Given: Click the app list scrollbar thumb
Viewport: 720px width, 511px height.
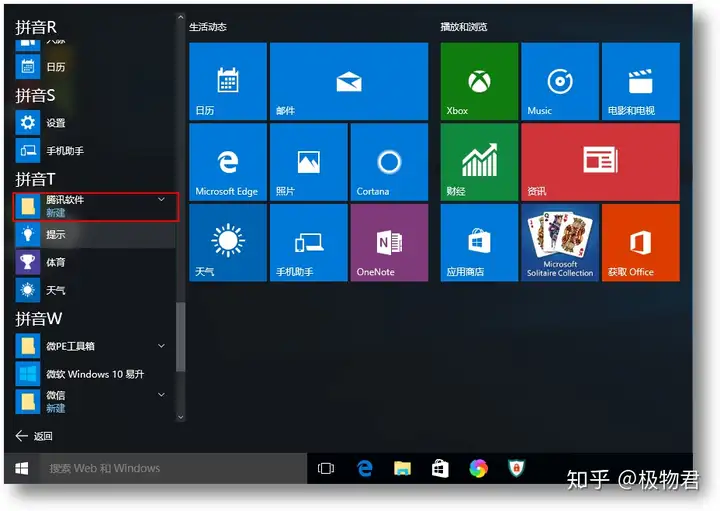Looking at the screenshot, I should point(181,337).
